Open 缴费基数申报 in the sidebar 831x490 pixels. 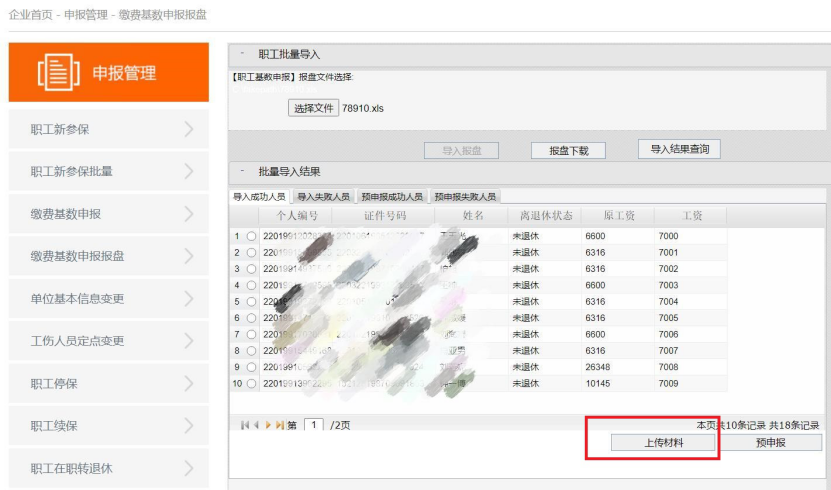pos(66,214)
